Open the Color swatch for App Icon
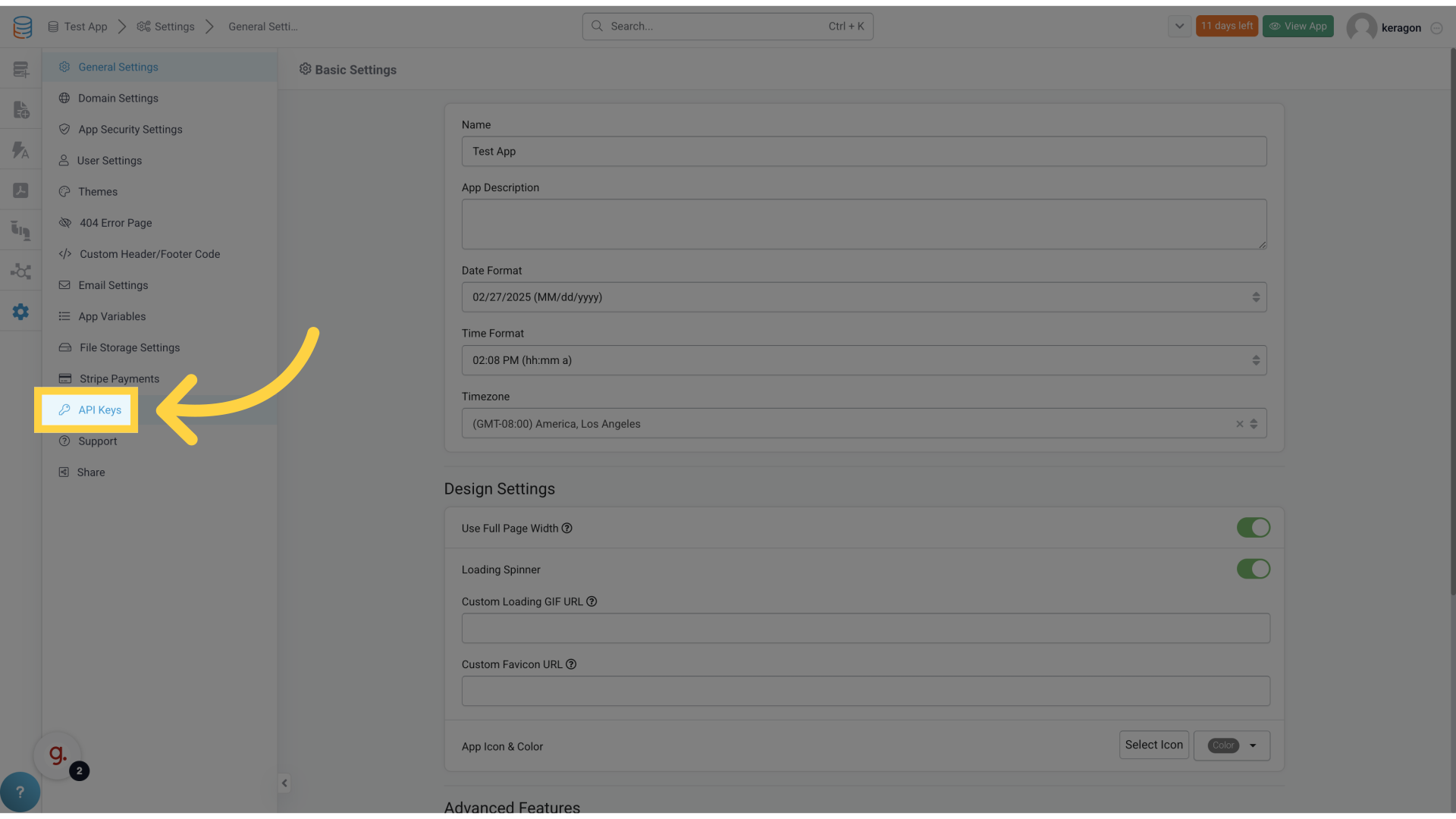The width and height of the screenshot is (1456, 819). [x=1222, y=745]
